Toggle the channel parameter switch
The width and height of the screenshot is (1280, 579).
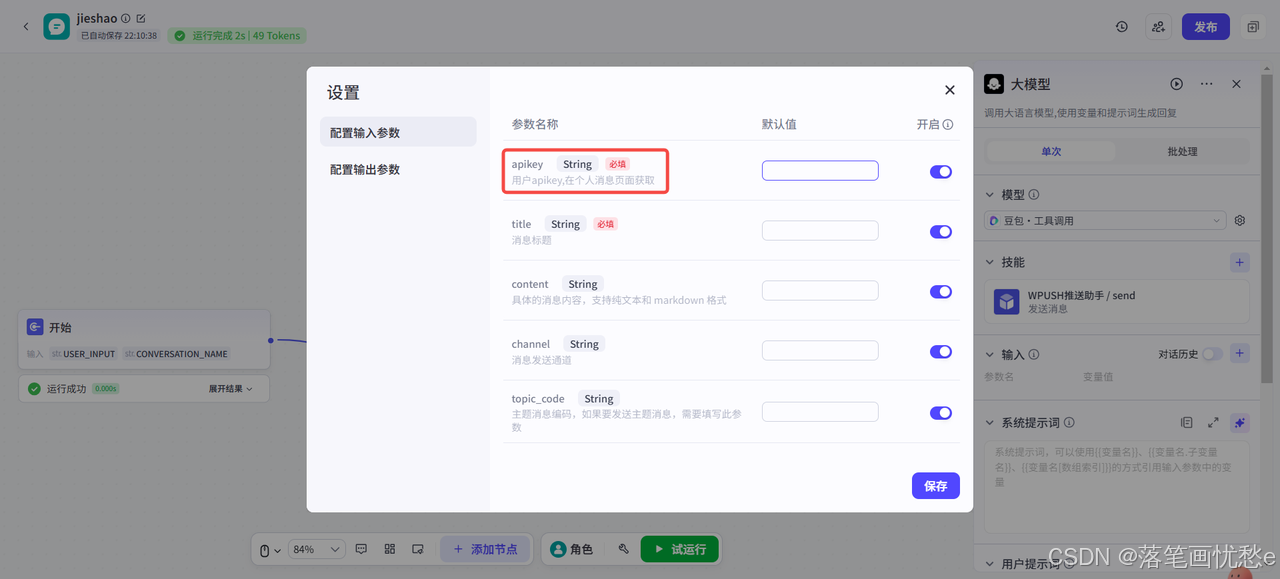[x=941, y=352]
